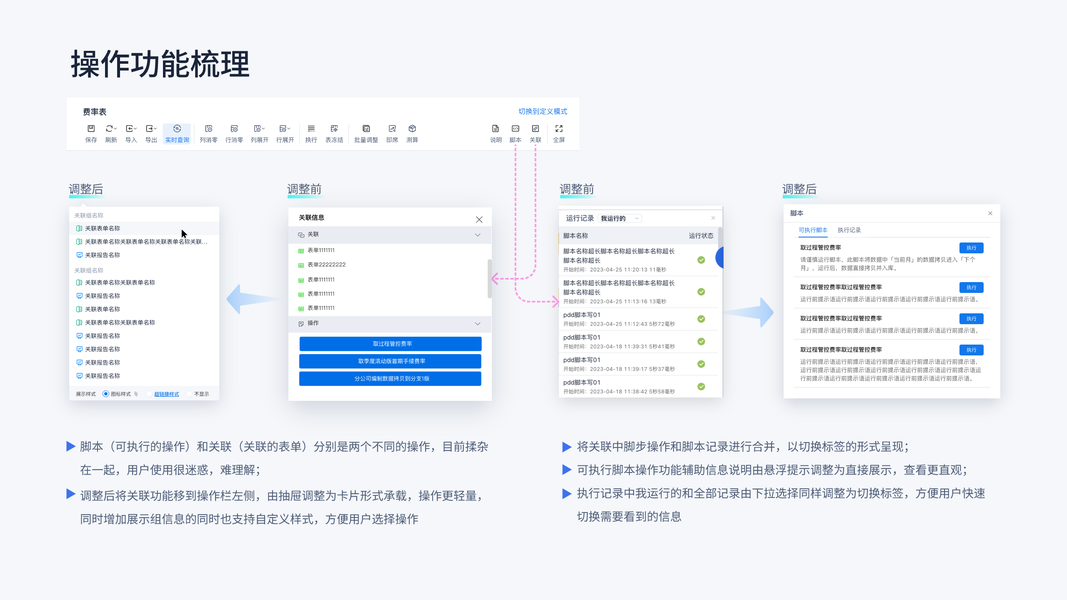Close the 运行记录 panel
This screenshot has width=1067, height=600.
713,218
